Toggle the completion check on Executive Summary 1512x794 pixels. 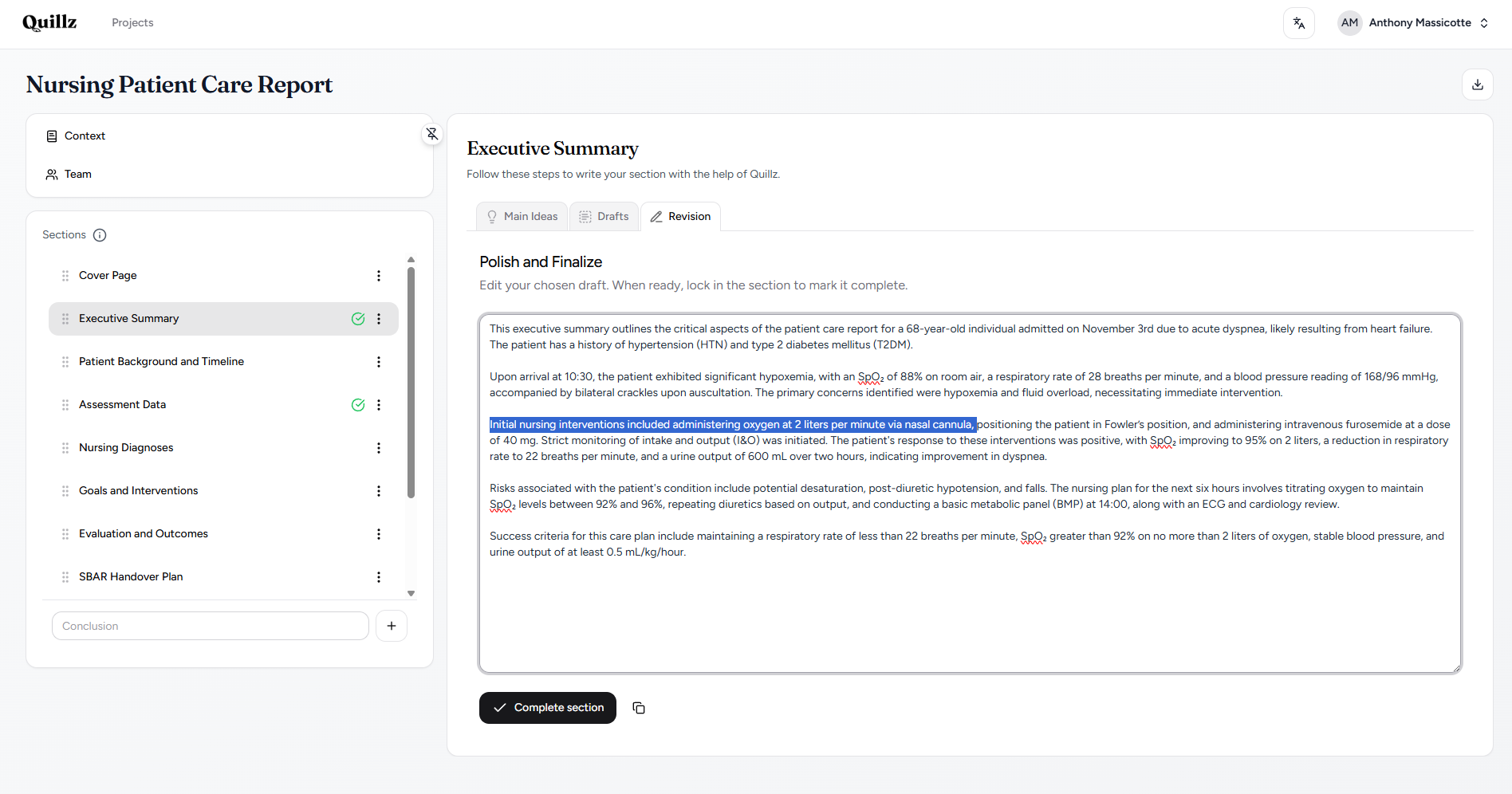click(357, 318)
